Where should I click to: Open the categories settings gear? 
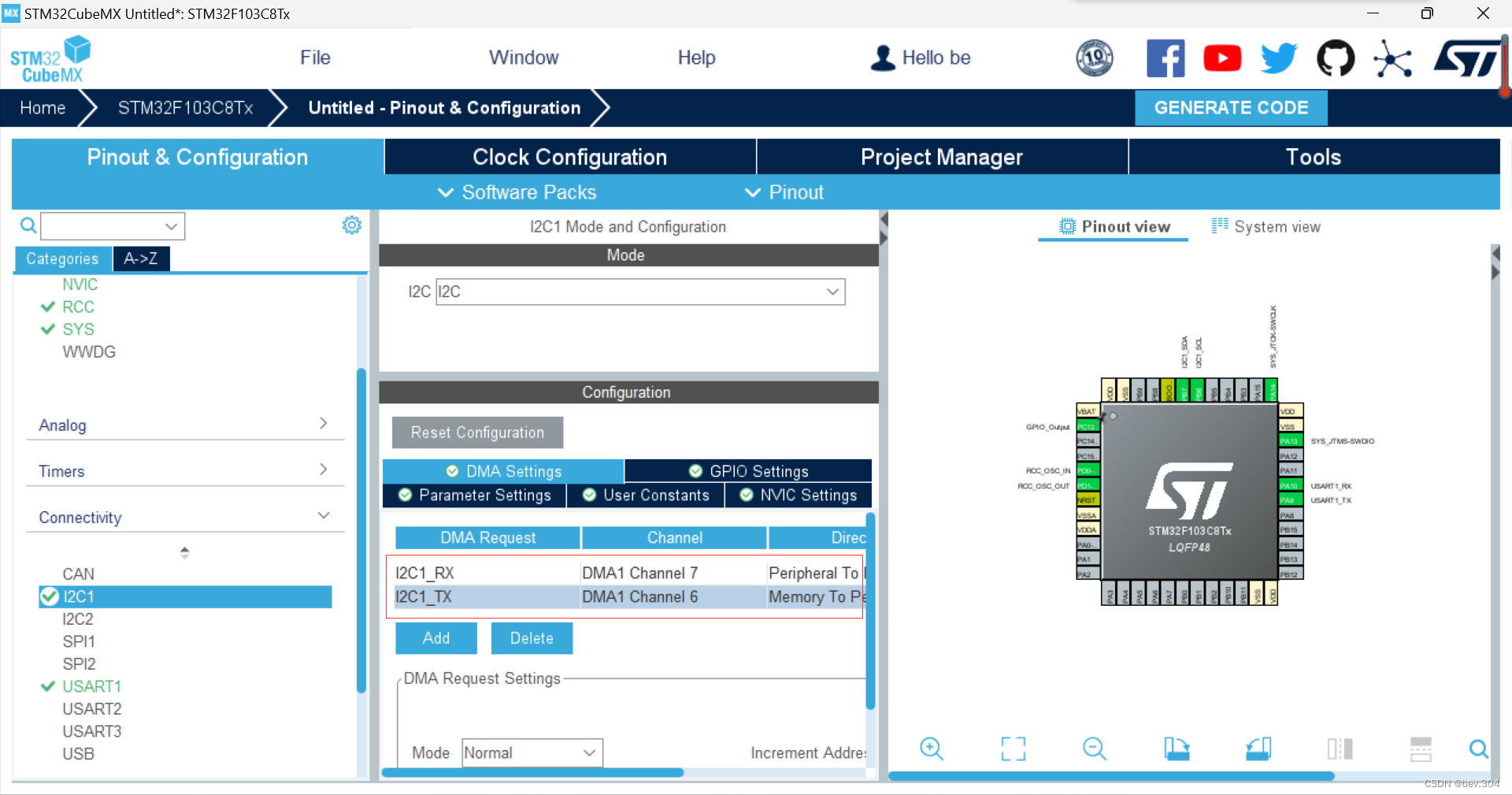352,225
